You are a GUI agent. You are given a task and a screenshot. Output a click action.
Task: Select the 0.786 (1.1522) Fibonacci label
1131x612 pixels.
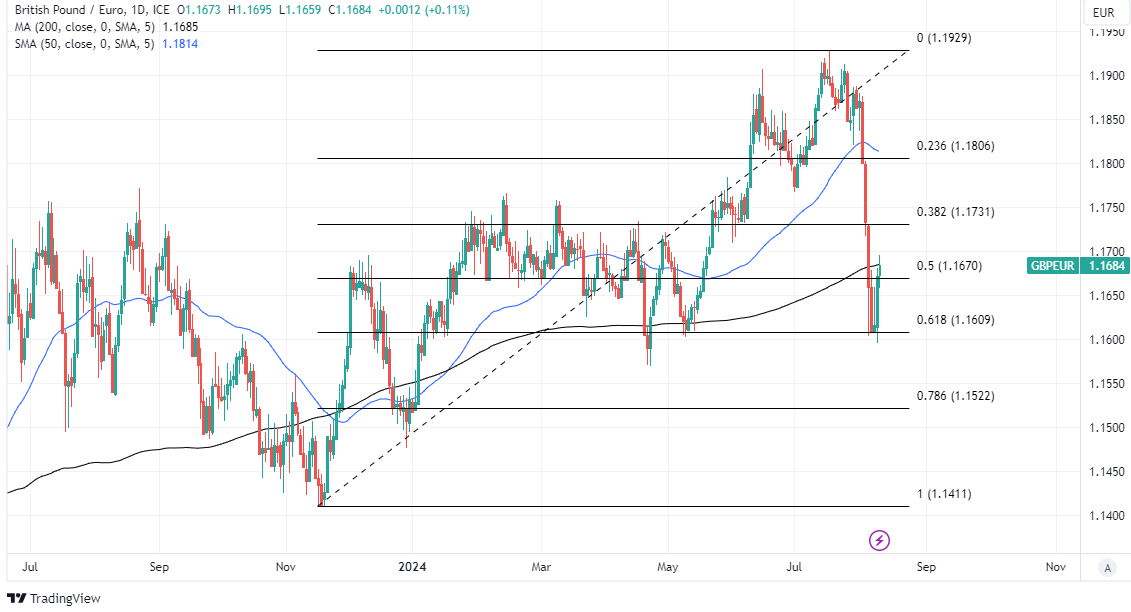955,396
